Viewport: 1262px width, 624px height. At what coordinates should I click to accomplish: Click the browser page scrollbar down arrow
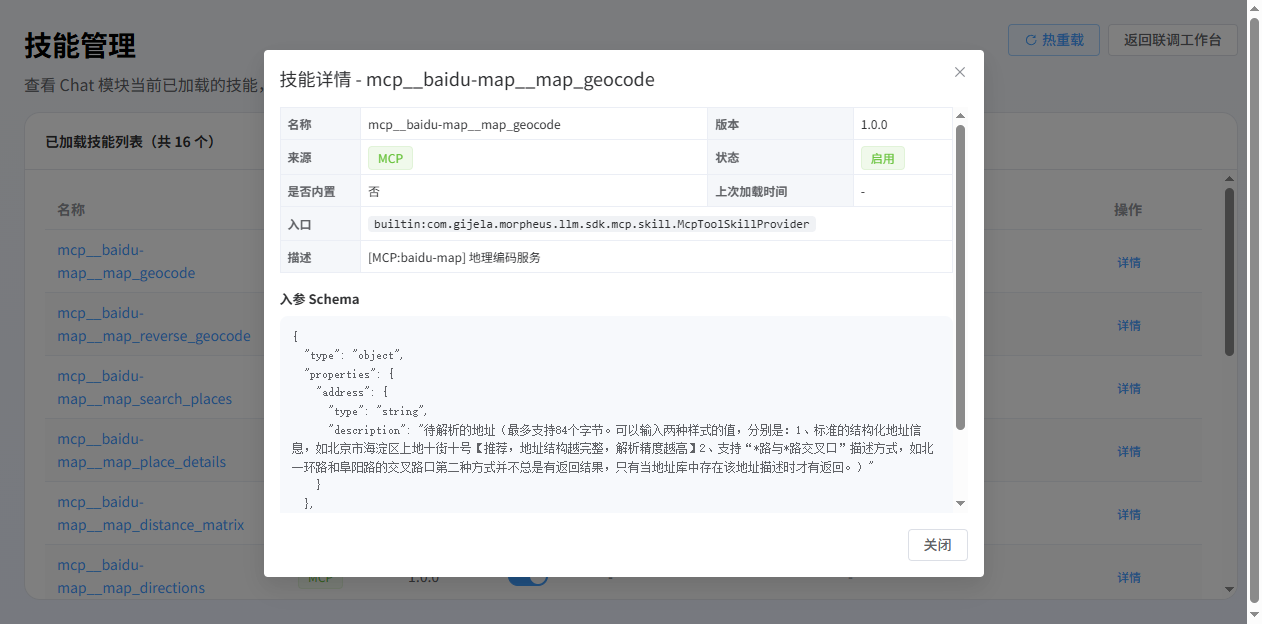tap(1254, 616)
